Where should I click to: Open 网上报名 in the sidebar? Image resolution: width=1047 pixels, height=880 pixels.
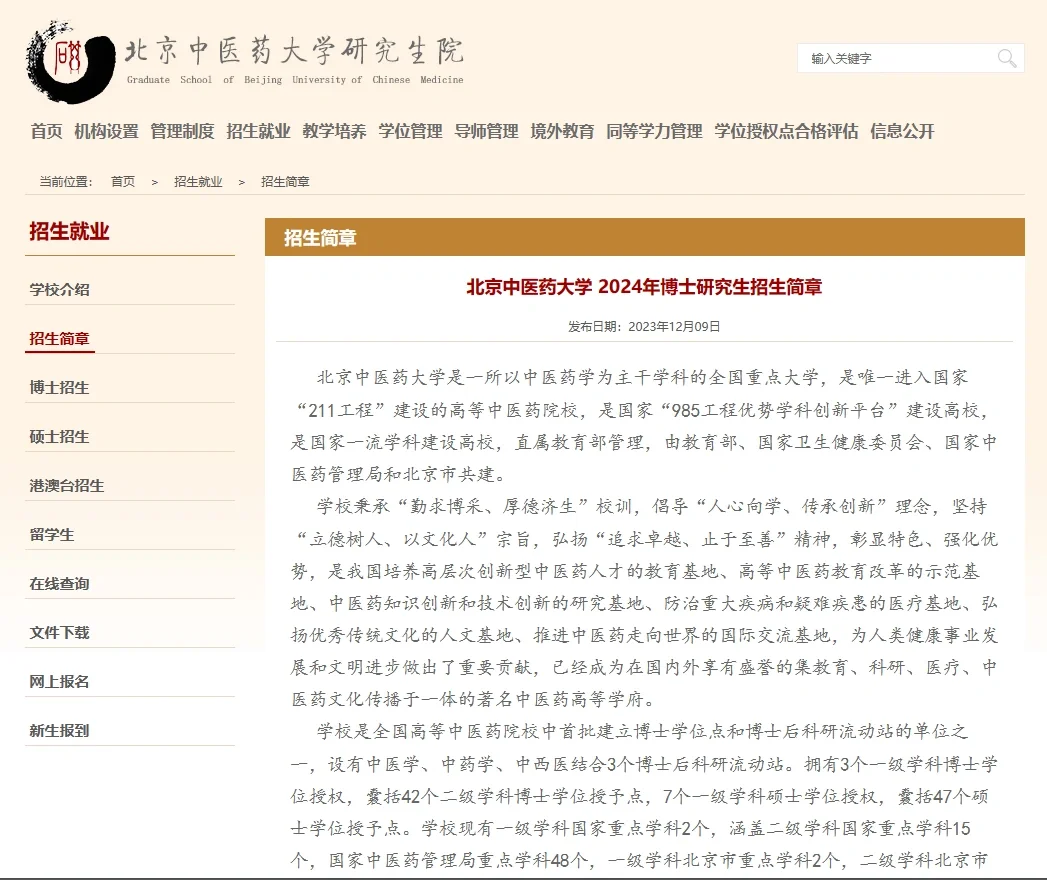(59, 682)
